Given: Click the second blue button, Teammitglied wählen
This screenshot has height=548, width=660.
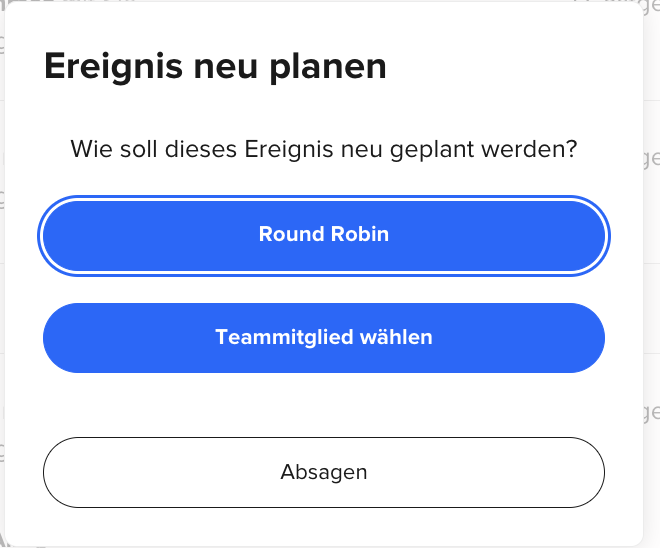Looking at the screenshot, I should coord(324,338).
